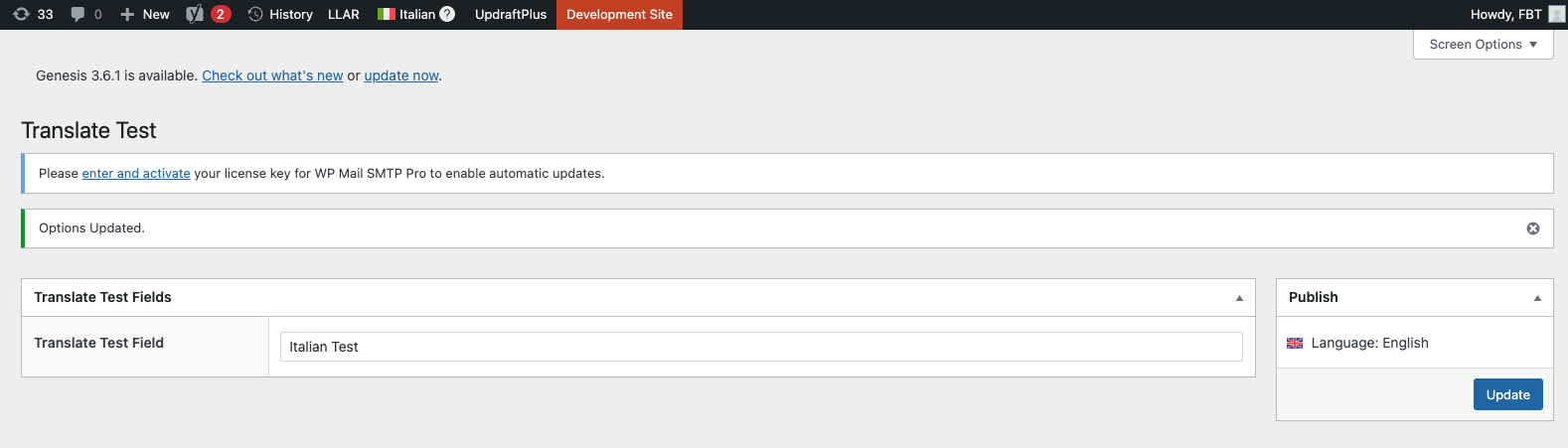The height and width of the screenshot is (448, 1568).
Task: Dismiss the Options Updated notice
Action: (1533, 228)
